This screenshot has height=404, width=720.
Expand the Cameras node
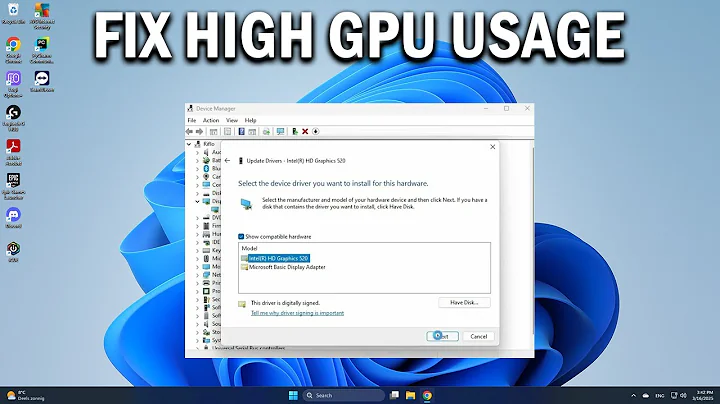197,177
